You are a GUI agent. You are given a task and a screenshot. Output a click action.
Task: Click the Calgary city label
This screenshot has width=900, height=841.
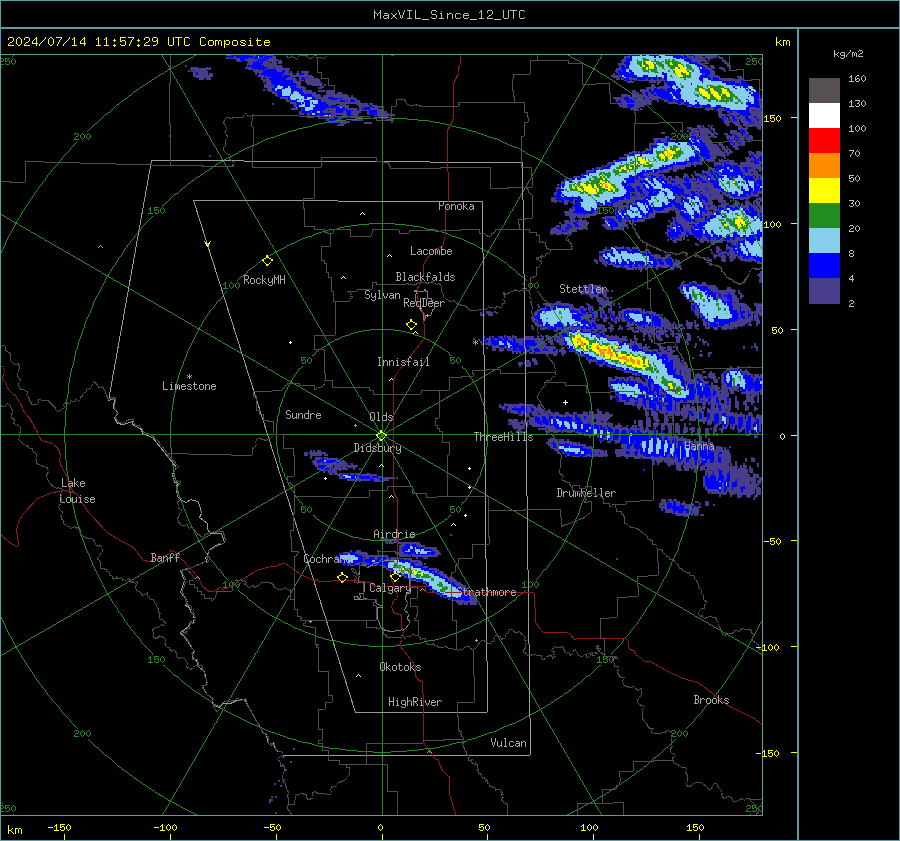pyautogui.click(x=390, y=588)
